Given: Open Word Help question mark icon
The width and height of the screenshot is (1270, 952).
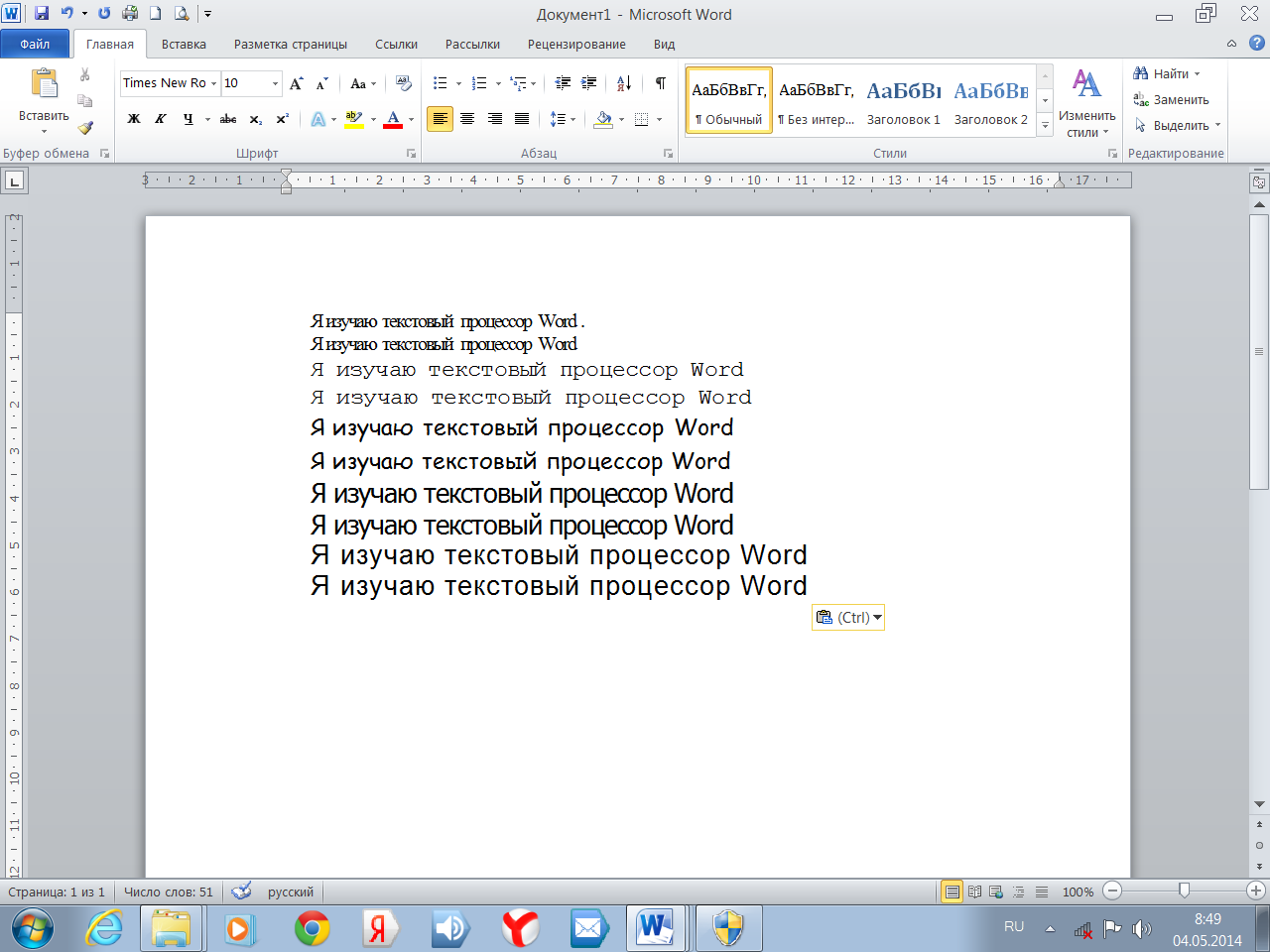Looking at the screenshot, I should (1256, 44).
